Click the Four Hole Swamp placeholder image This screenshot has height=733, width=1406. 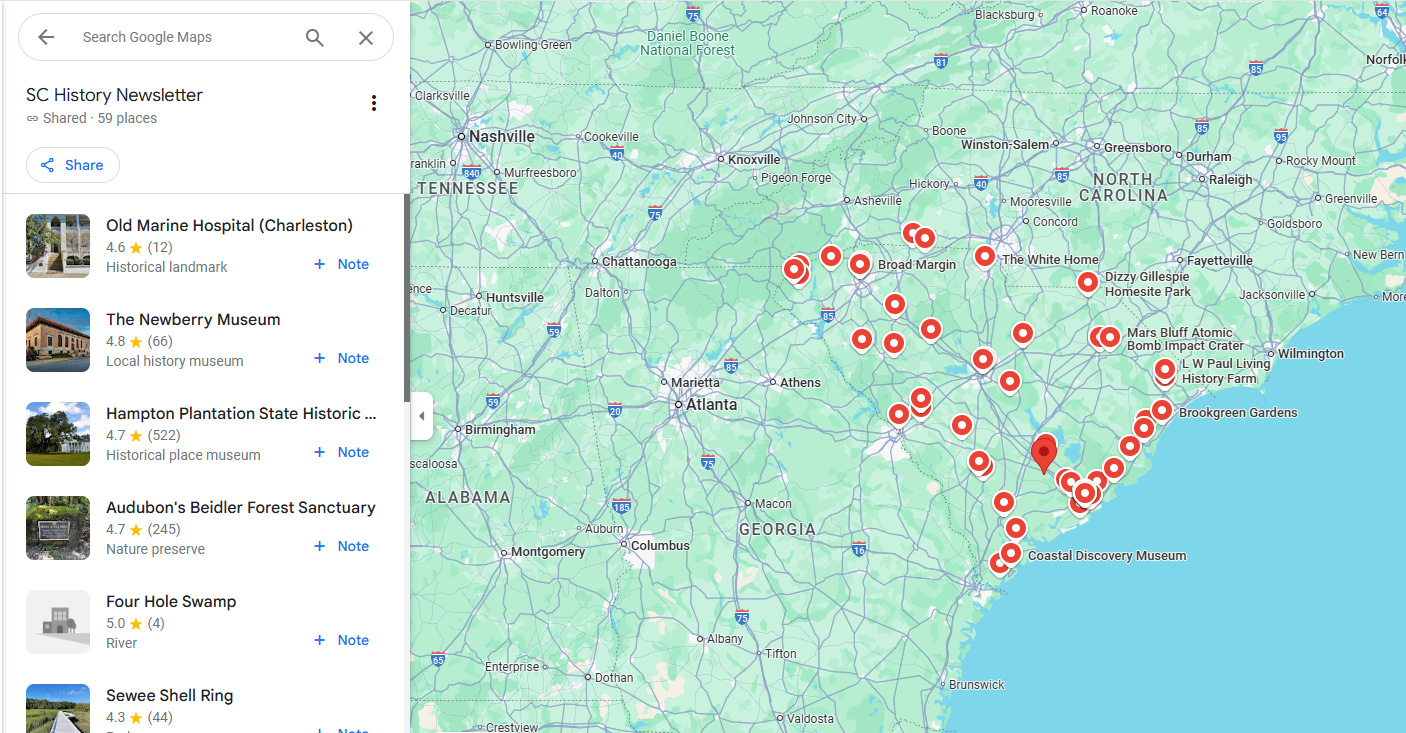(58, 622)
